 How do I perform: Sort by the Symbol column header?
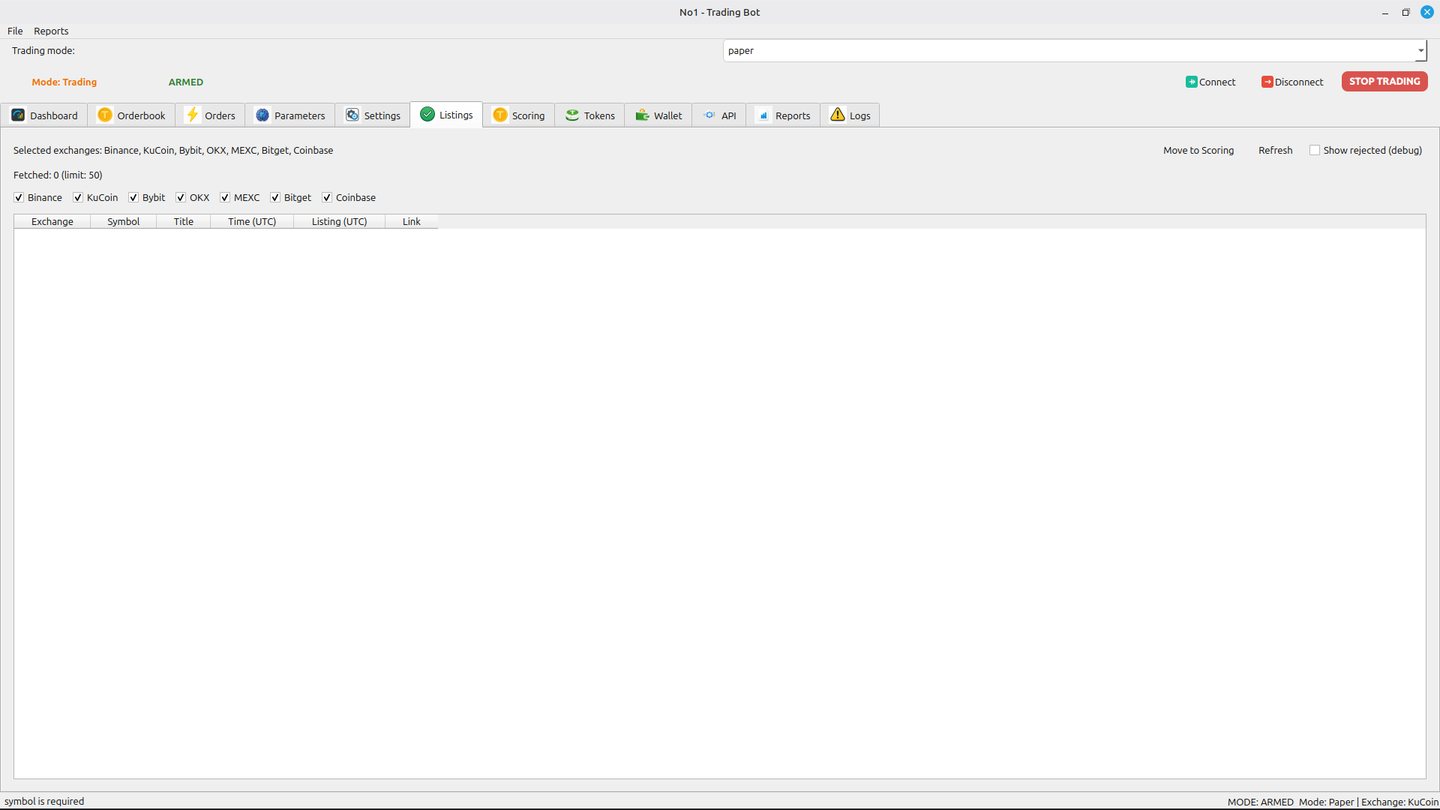point(123,221)
